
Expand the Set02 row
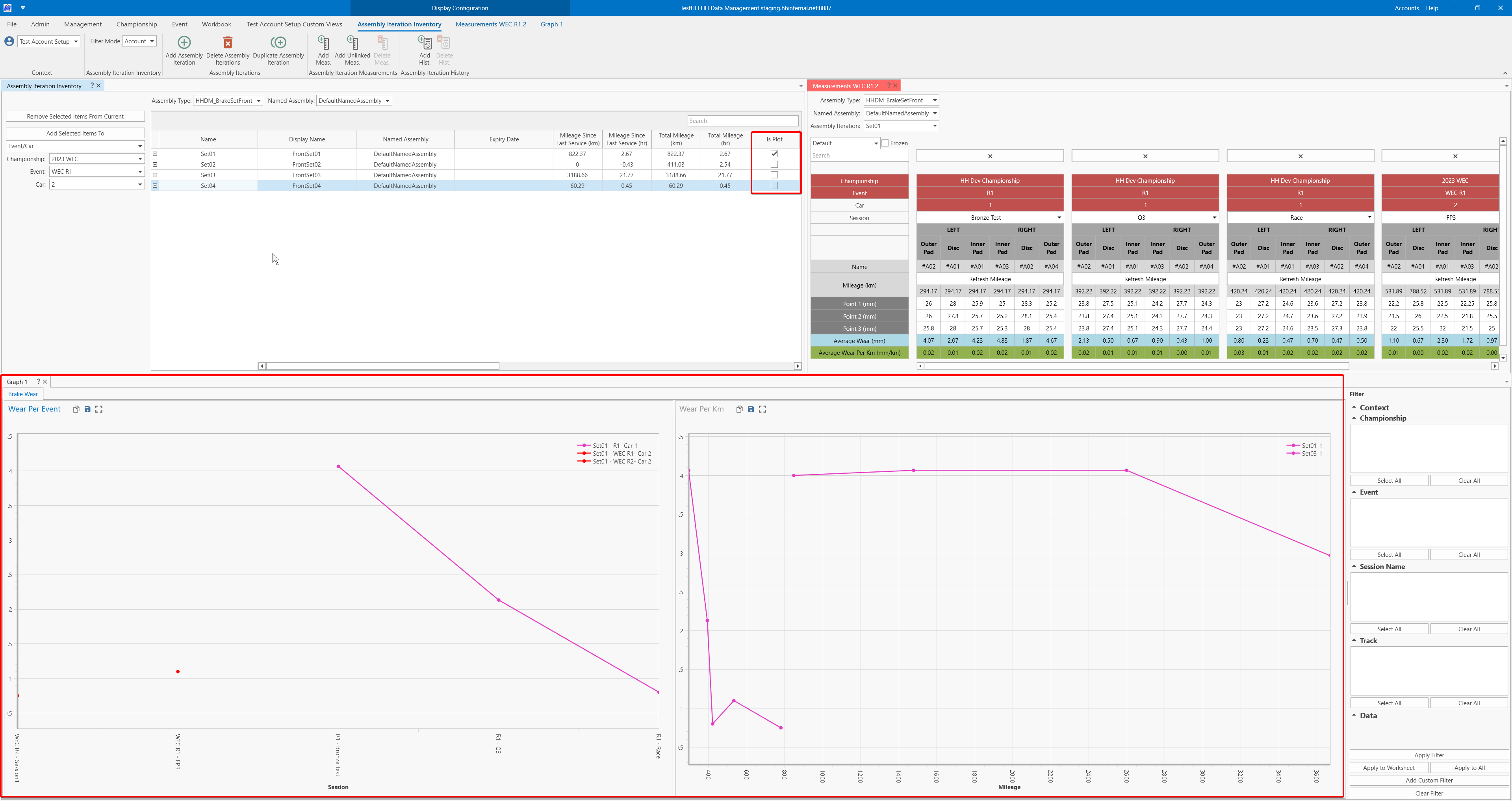(155, 164)
